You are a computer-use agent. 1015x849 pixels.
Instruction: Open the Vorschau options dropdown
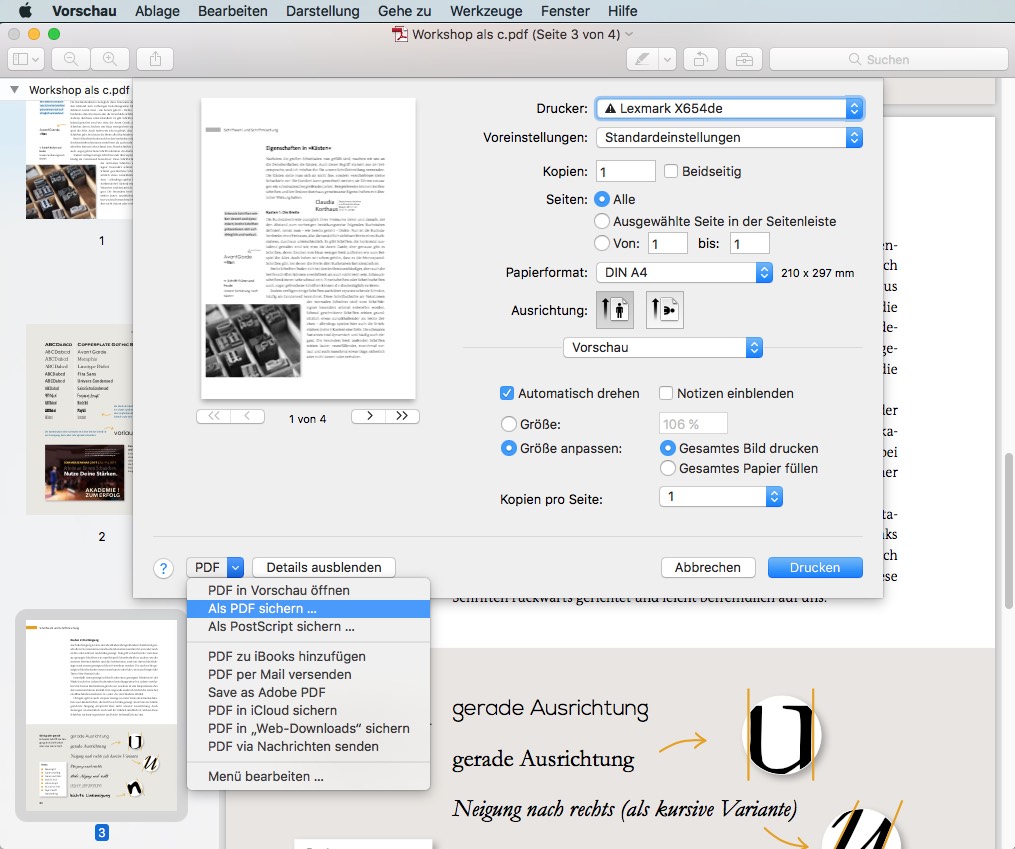tap(663, 347)
